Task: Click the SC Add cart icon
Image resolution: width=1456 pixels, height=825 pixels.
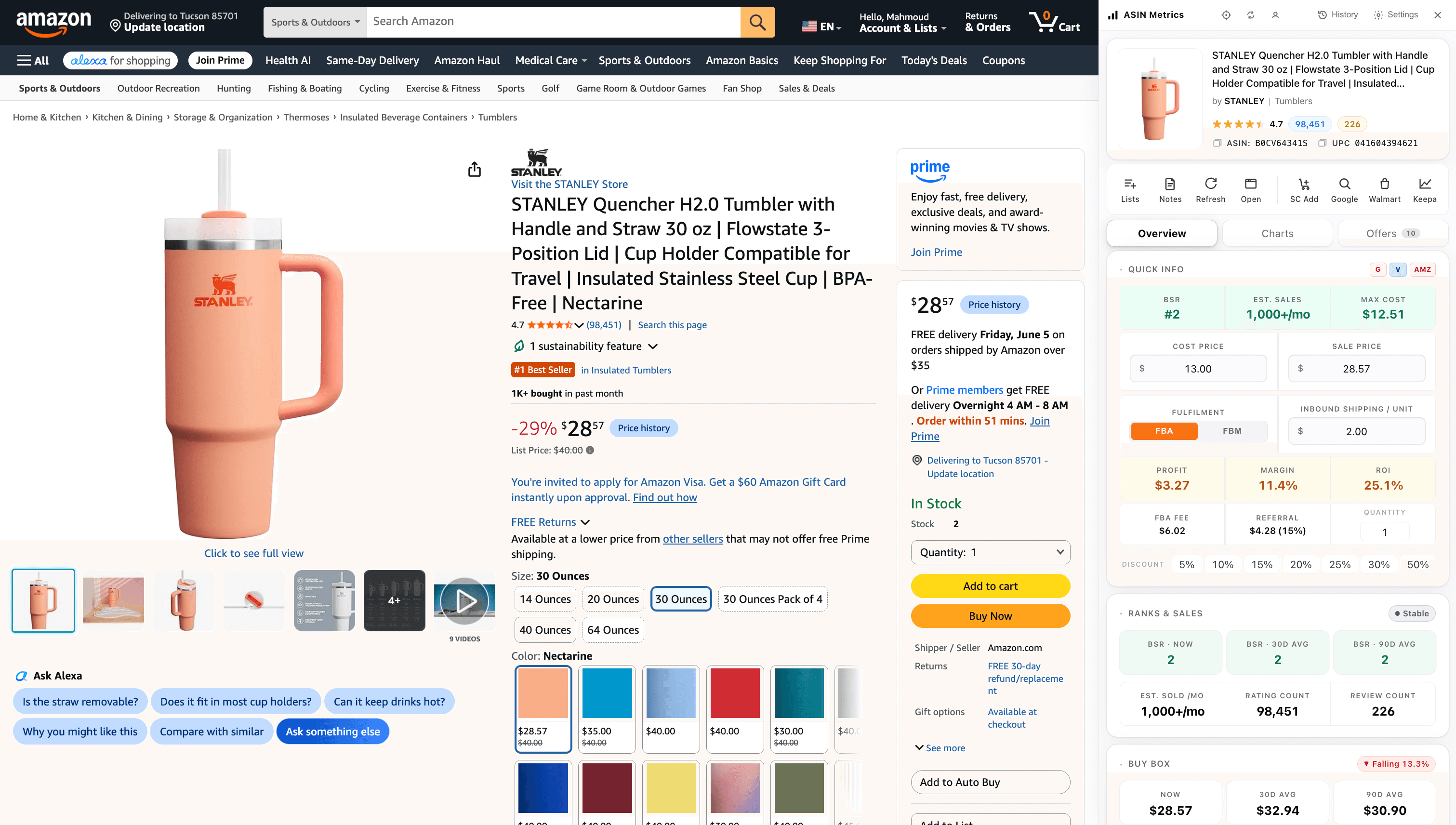Action: coord(1304,190)
